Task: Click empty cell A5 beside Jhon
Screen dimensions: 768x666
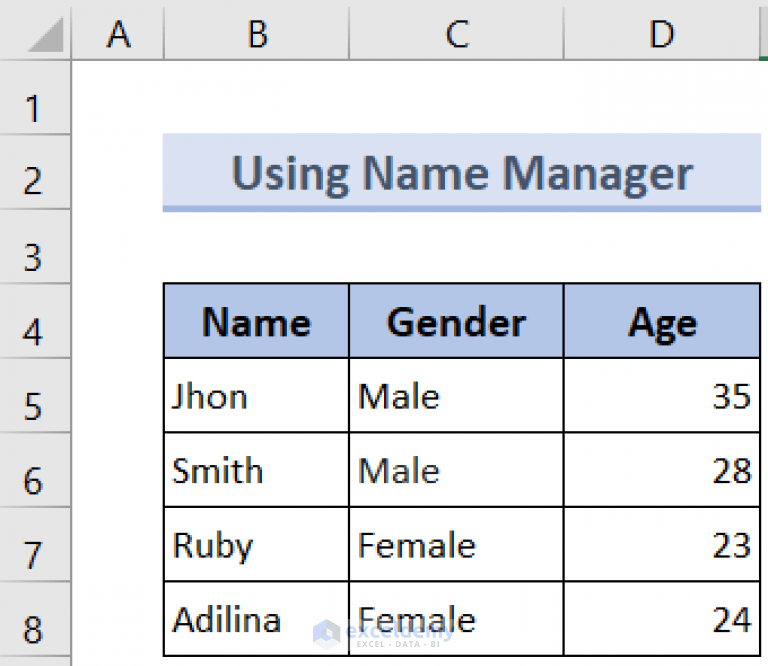Action: tap(118, 396)
